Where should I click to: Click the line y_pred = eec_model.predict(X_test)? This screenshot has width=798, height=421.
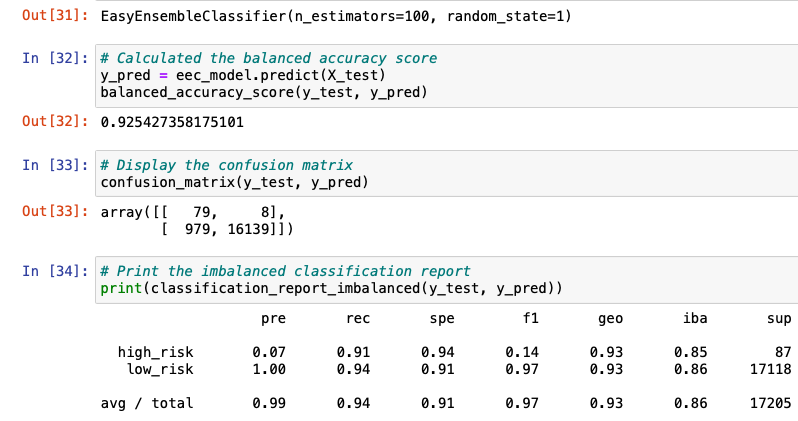click(243, 75)
